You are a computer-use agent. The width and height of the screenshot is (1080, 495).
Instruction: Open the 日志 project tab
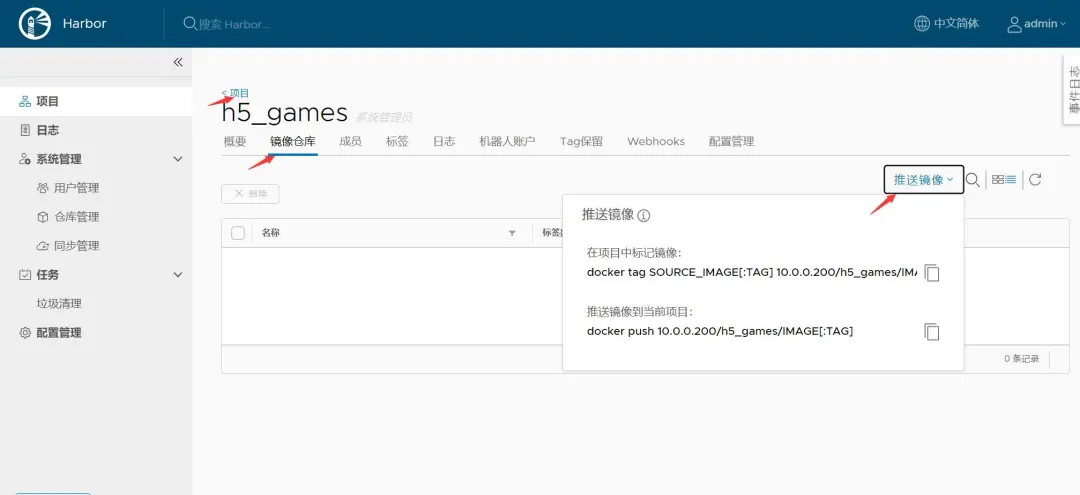[444, 141]
